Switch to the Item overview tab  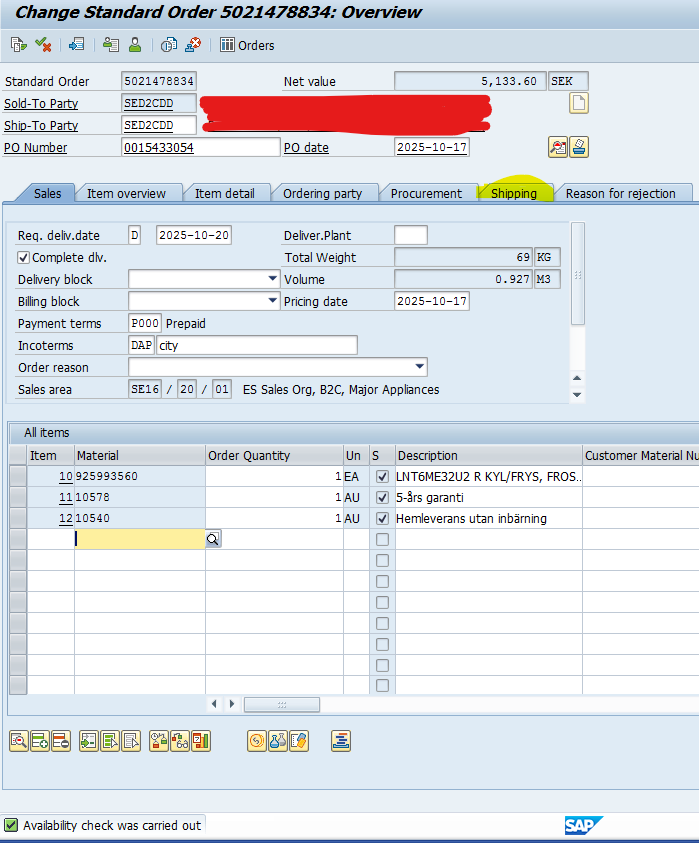(x=126, y=194)
